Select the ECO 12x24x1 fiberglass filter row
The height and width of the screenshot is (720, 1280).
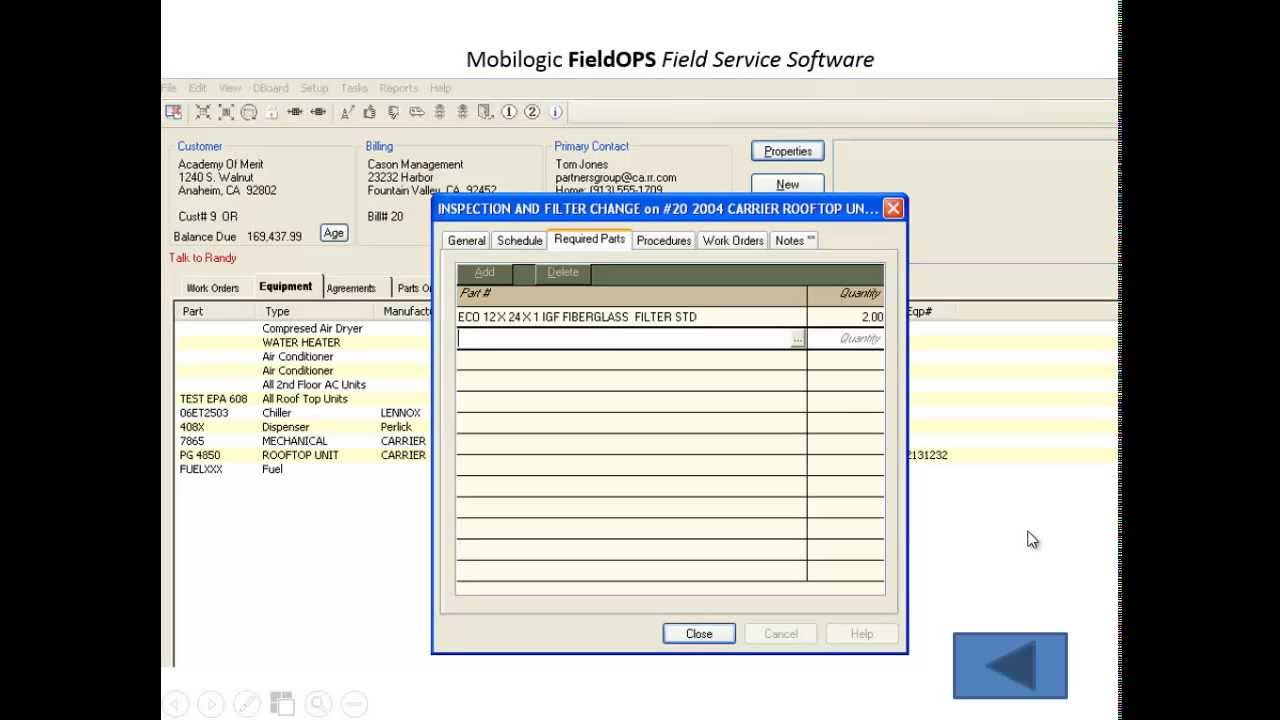click(670, 317)
